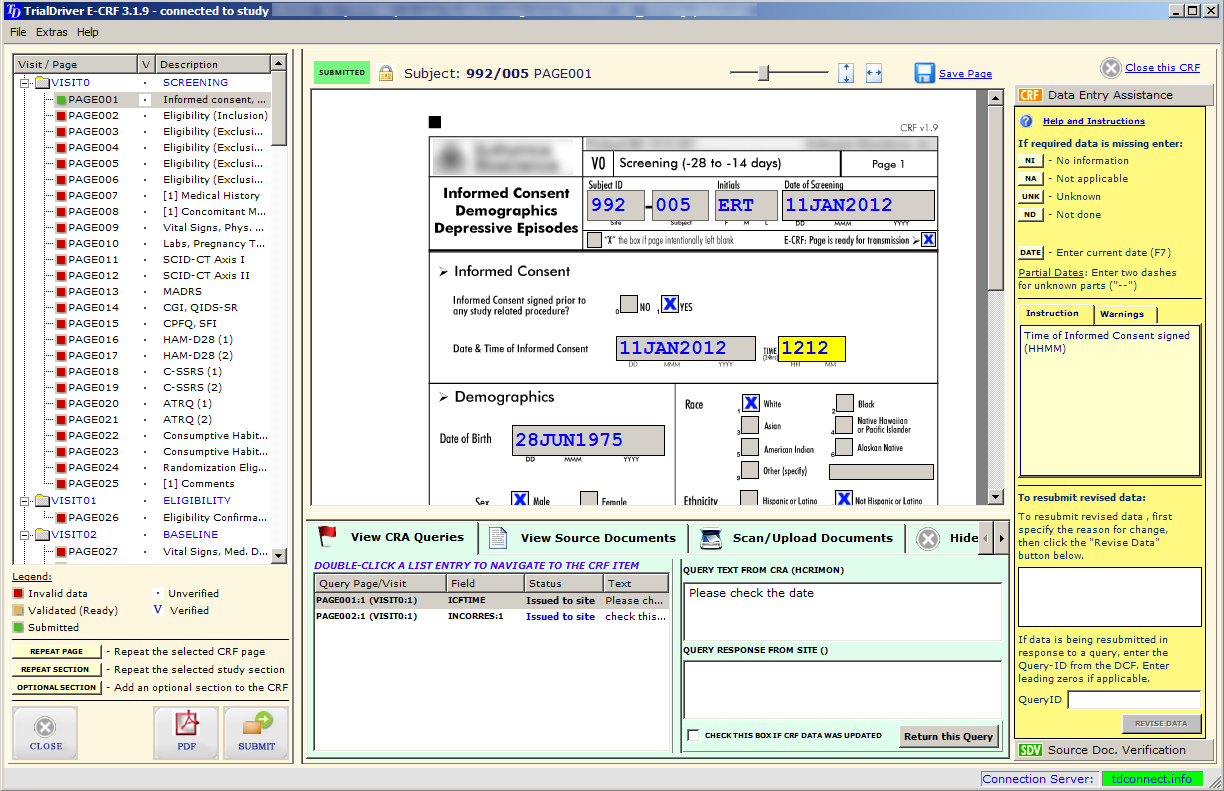Click the round CLOSE button at bottom left
Image resolution: width=1224 pixels, height=791 pixels.
[46, 732]
